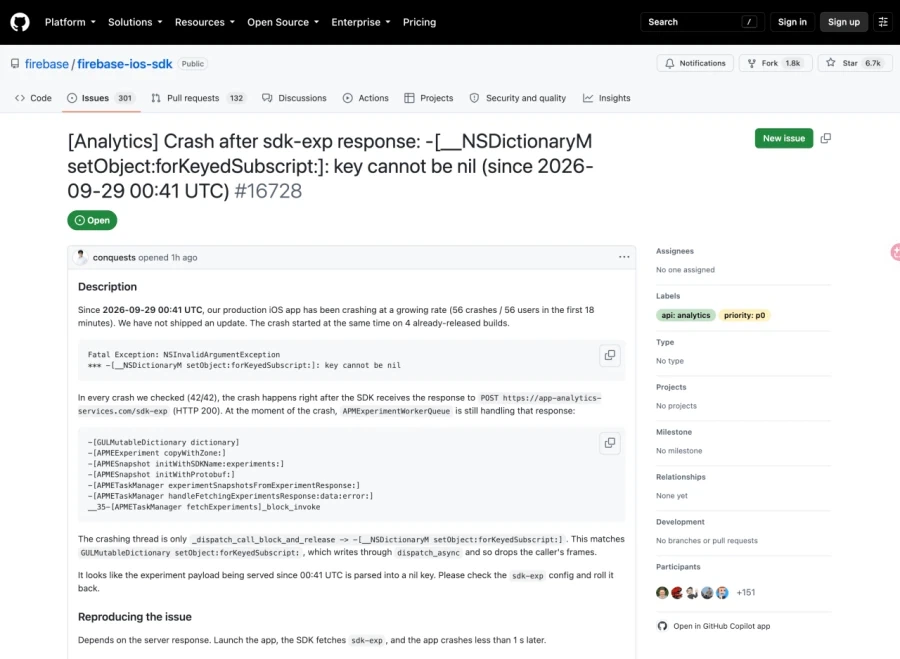Image resolution: width=900 pixels, height=659 pixels.
Task: Open the Pricing page
Action: click(419, 22)
